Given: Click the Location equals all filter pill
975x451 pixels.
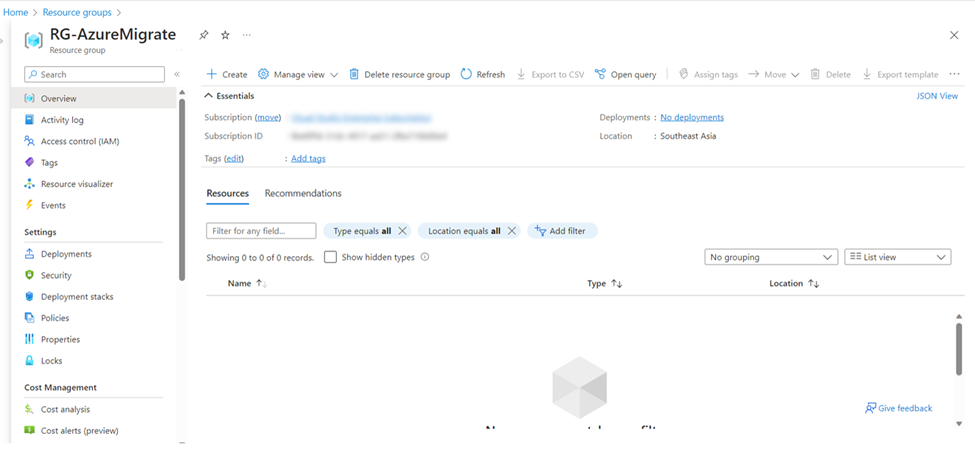Looking at the screenshot, I should [x=469, y=231].
